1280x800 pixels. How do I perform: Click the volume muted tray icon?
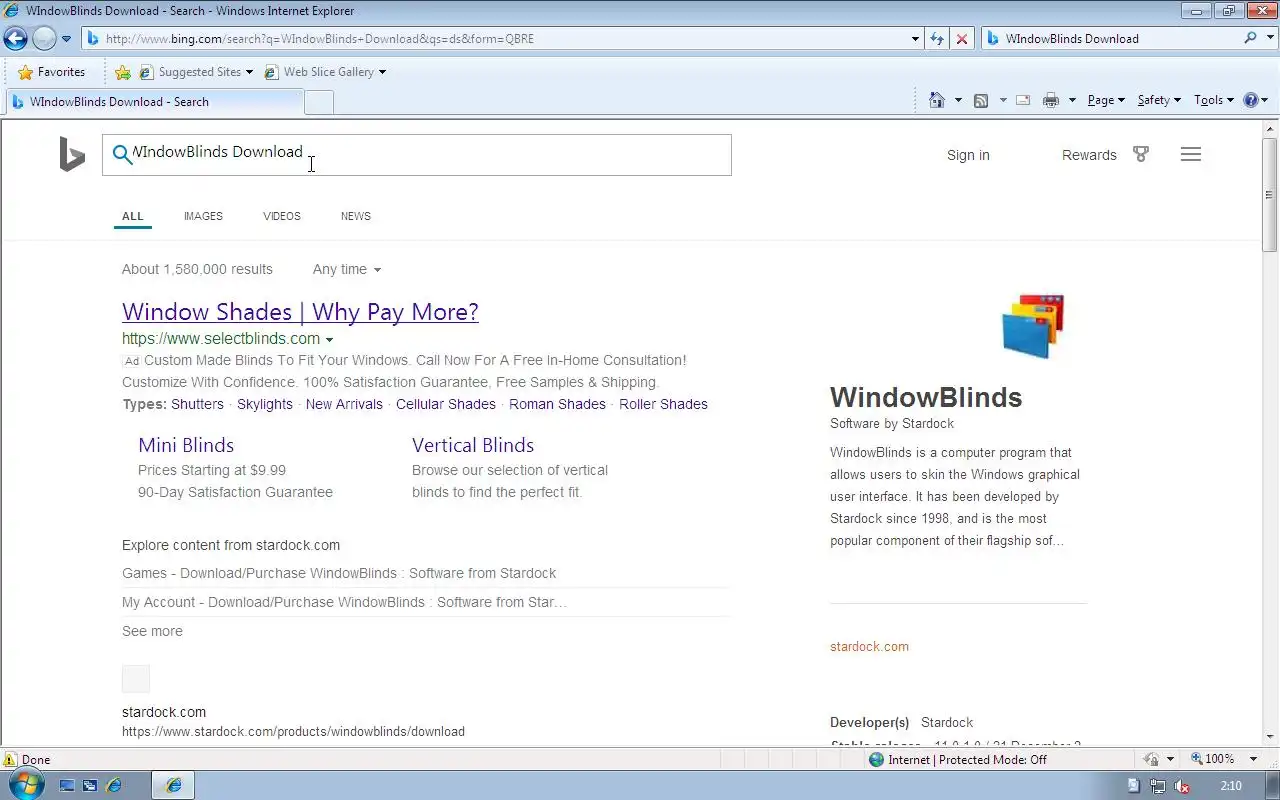pos(1182,786)
